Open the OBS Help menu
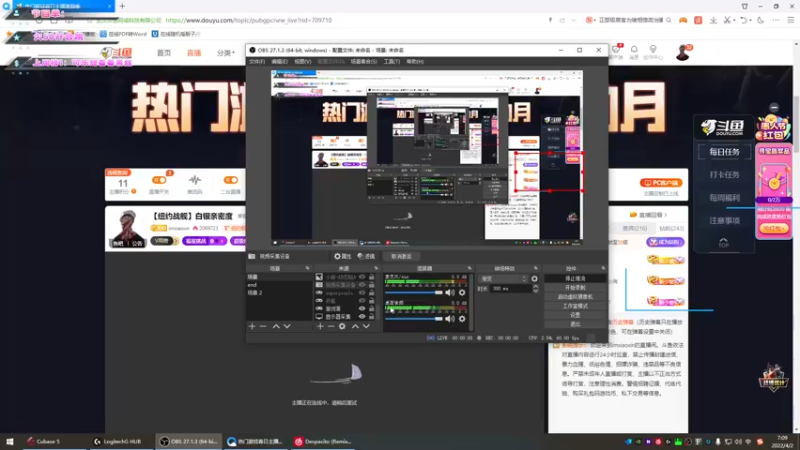The height and width of the screenshot is (450, 800). click(x=415, y=61)
